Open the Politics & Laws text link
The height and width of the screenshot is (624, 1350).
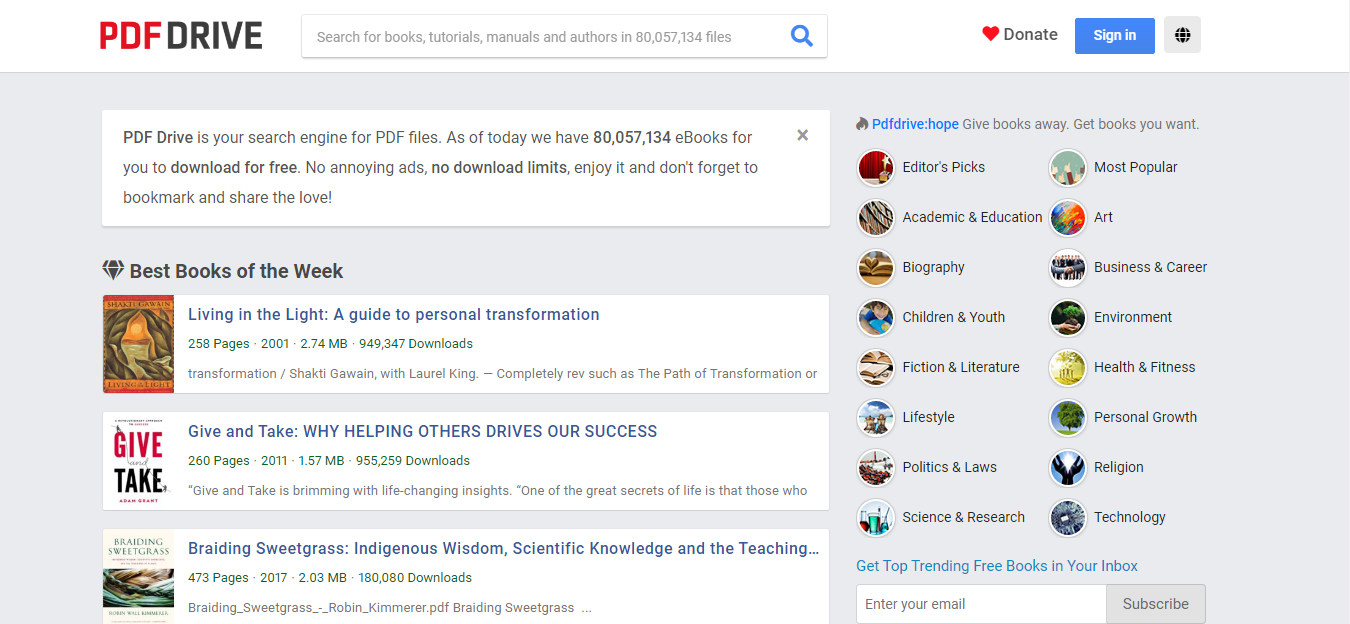pos(949,467)
